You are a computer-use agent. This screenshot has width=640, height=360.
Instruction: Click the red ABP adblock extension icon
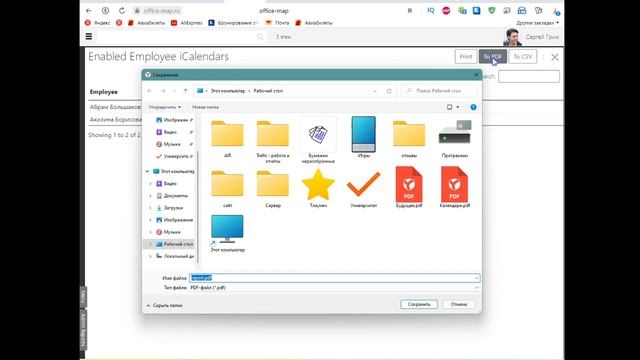coord(446,11)
